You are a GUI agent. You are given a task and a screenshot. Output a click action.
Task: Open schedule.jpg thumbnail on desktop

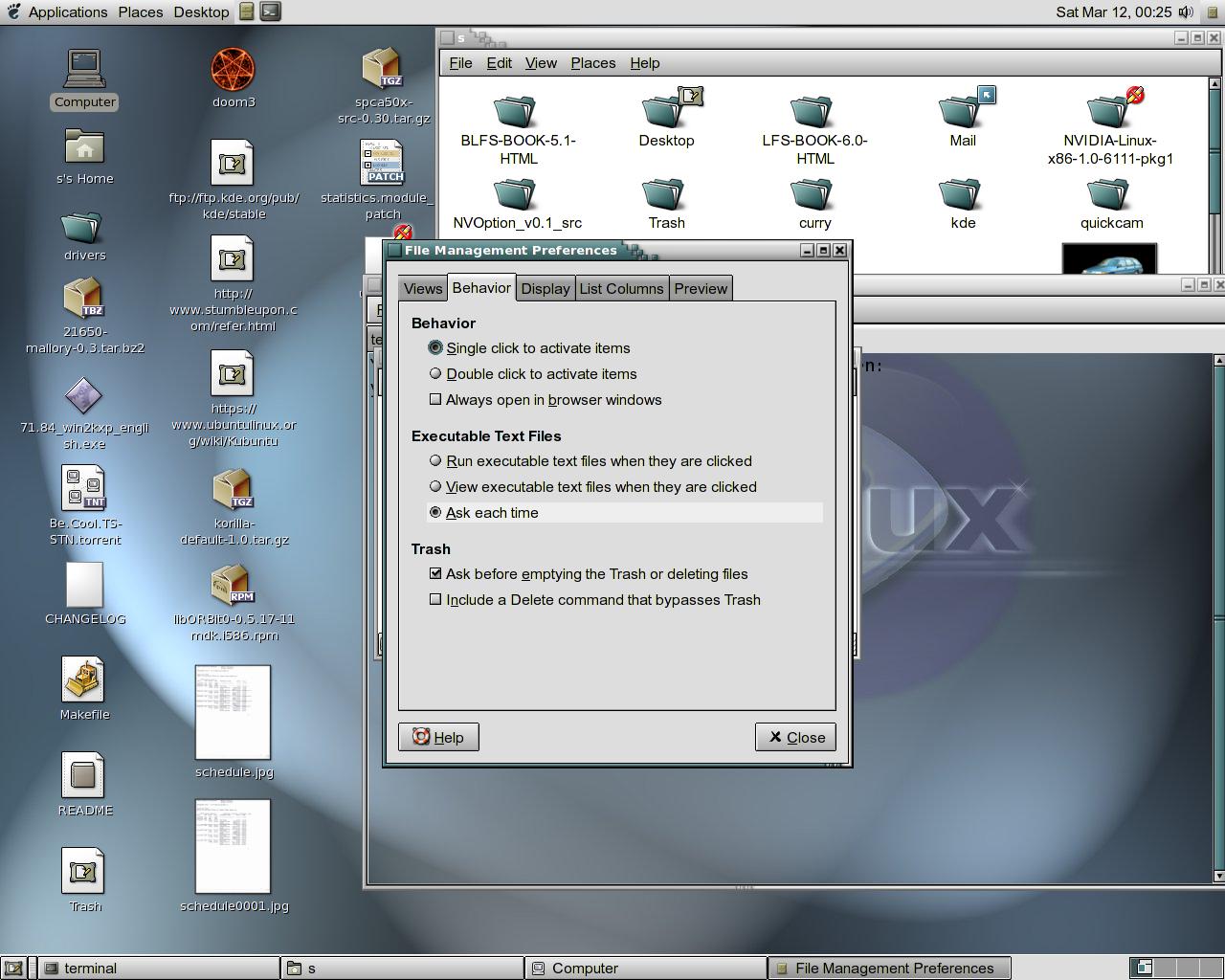point(233,712)
